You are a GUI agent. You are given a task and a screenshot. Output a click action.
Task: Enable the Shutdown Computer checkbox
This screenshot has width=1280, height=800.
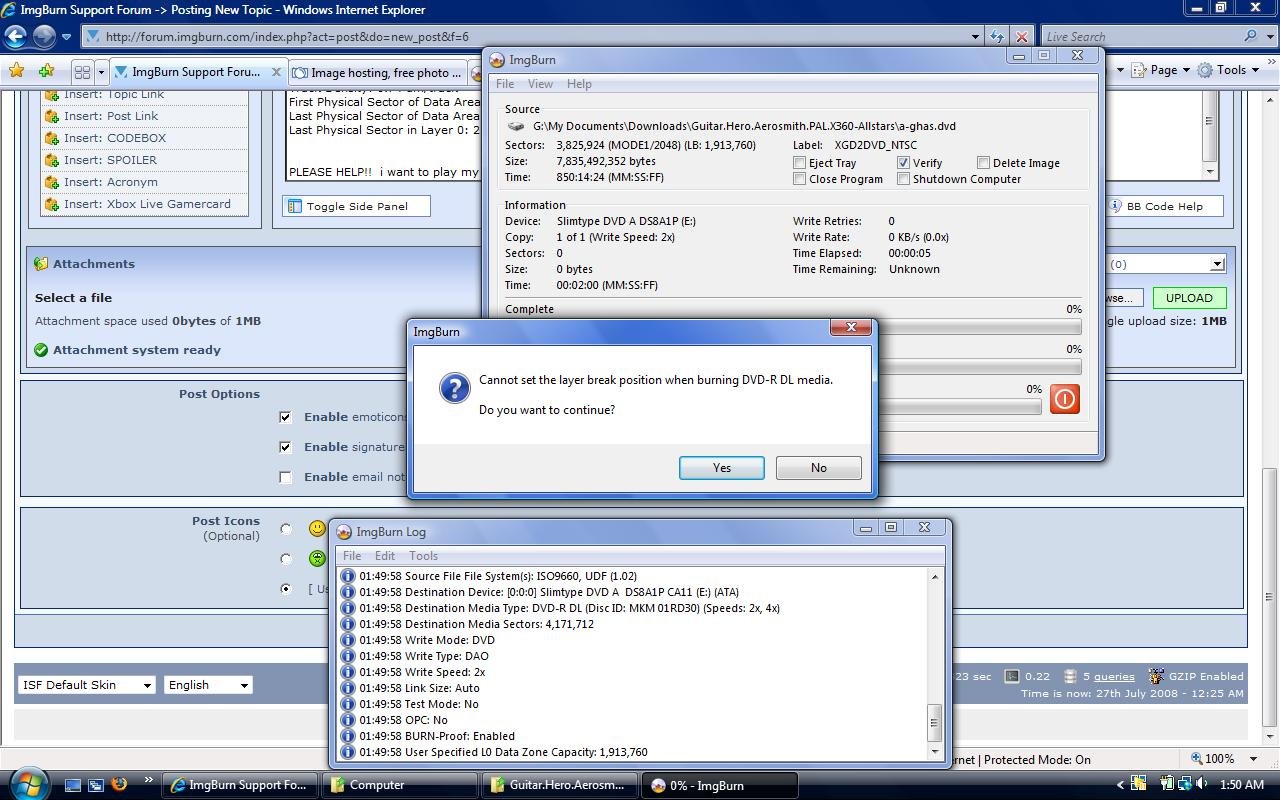pos(904,179)
